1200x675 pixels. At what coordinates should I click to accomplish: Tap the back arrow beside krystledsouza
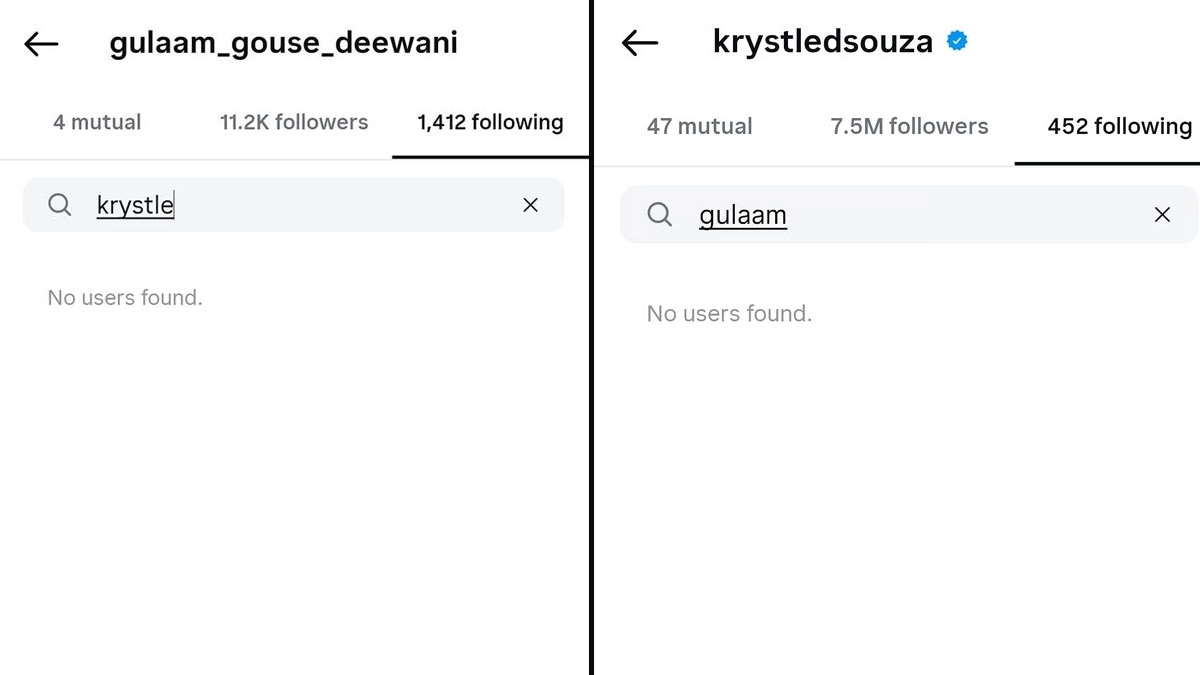point(640,42)
